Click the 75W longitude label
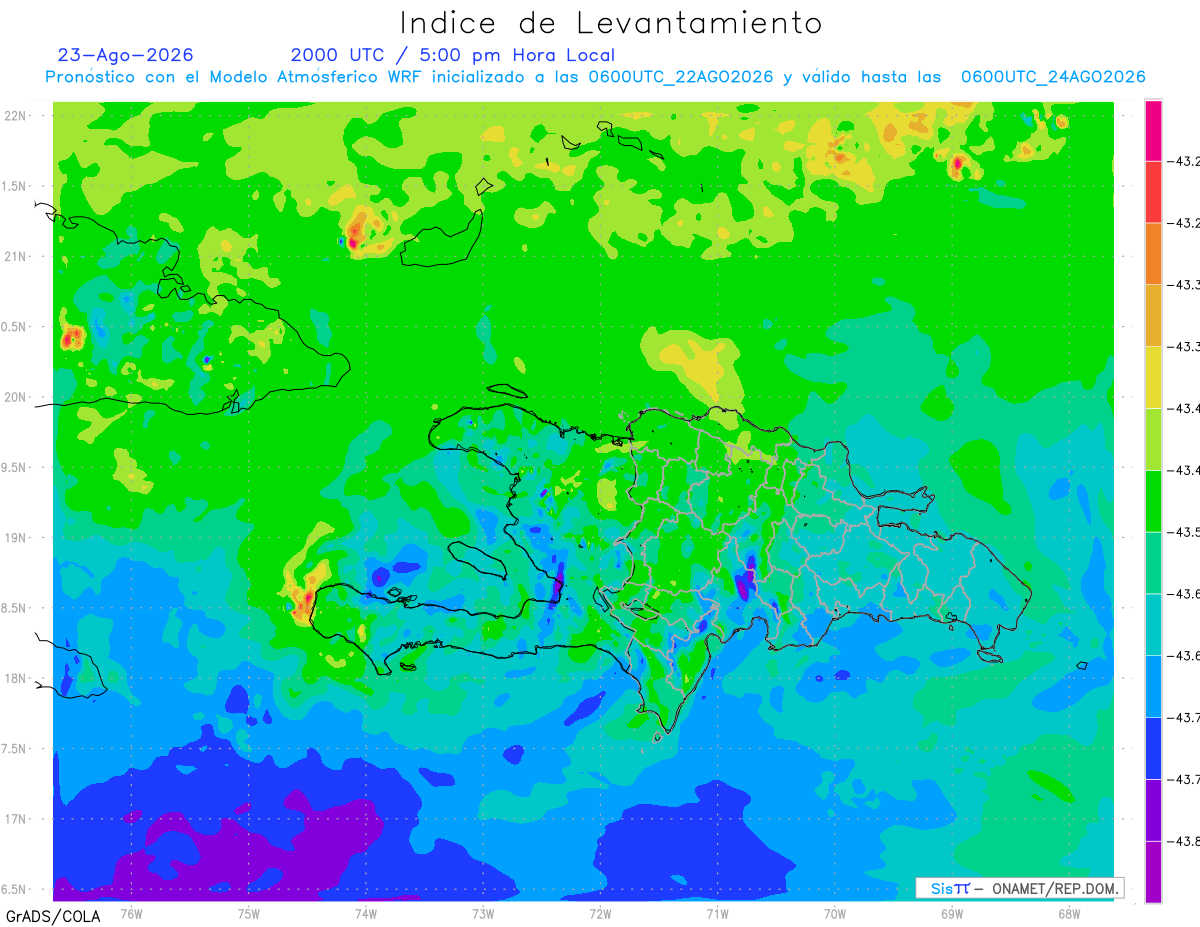Image resolution: width=1200 pixels, height=927 pixels. [249, 913]
